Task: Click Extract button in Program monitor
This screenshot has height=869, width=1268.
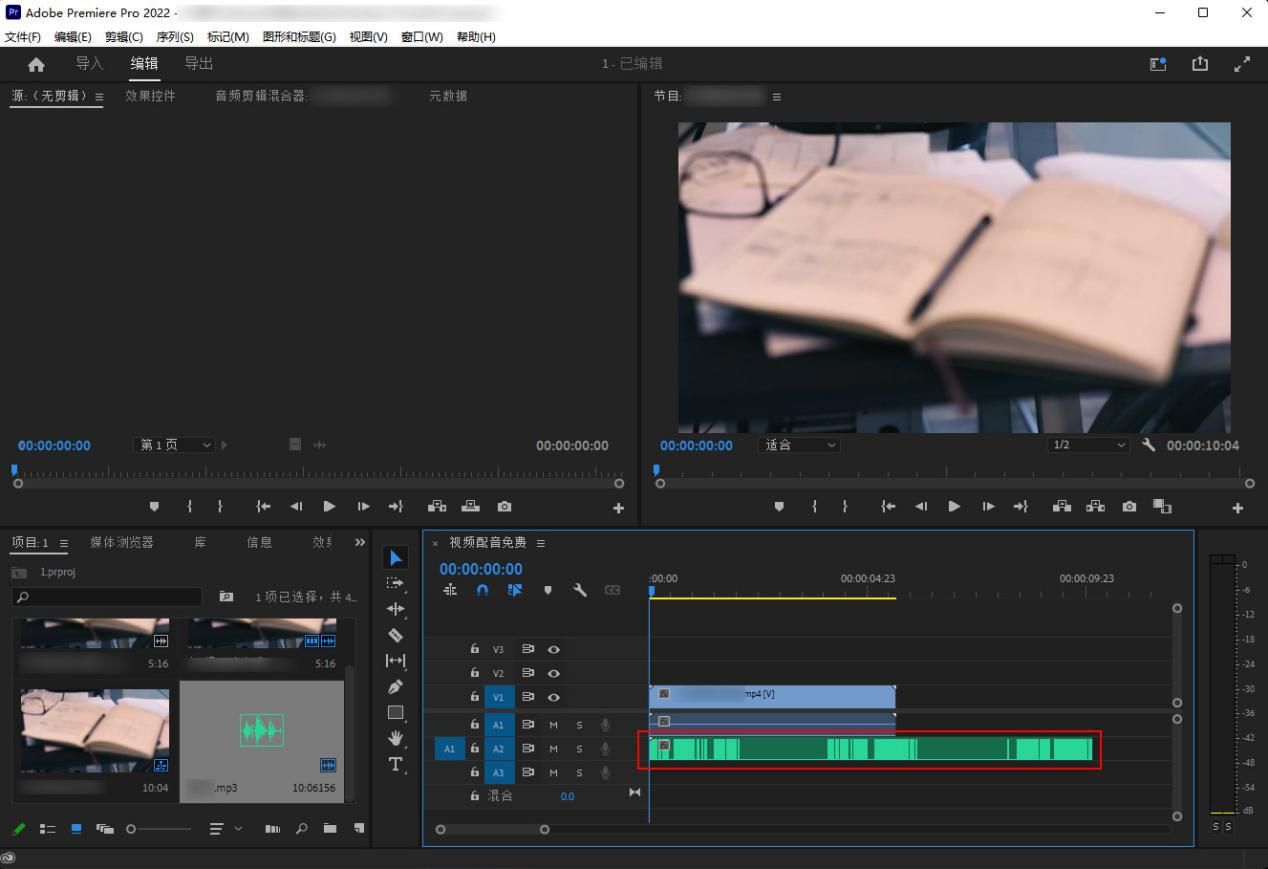Action: tap(1095, 507)
